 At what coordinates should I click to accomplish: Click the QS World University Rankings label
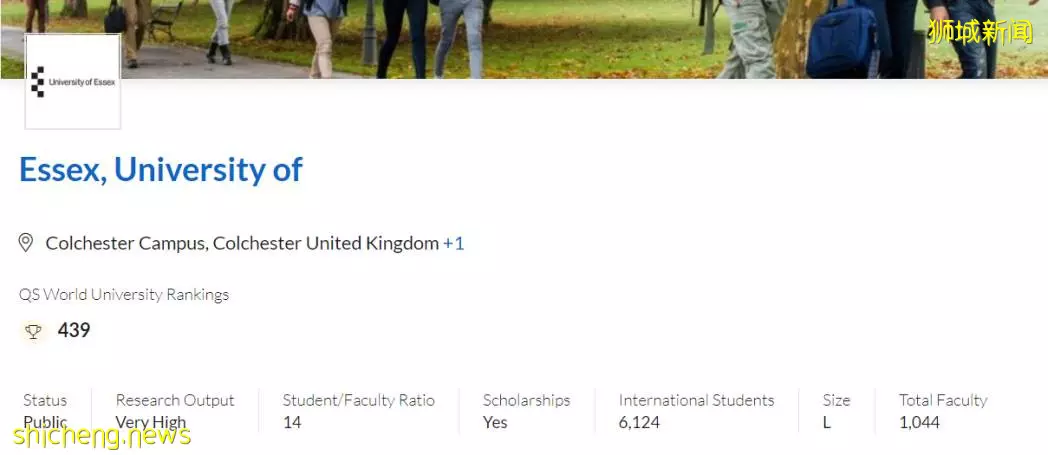(124, 295)
